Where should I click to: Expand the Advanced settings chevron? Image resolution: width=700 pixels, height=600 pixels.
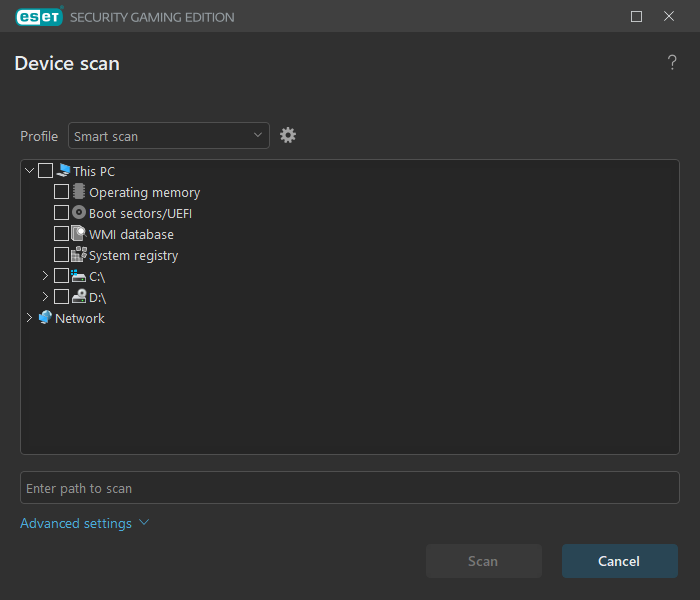[x=144, y=522]
